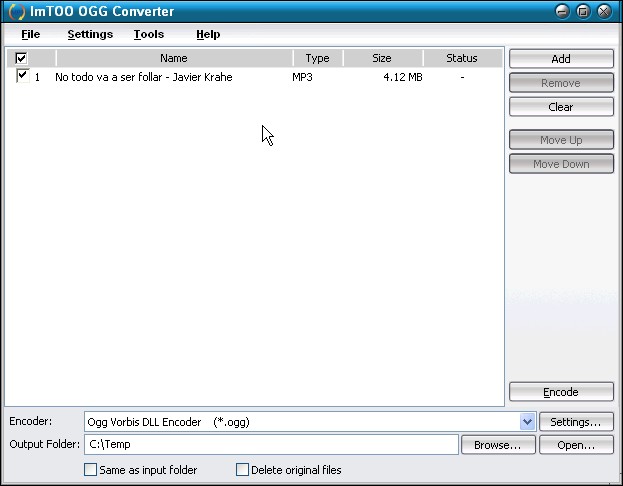Sort the list by the Type column header

click(317, 58)
